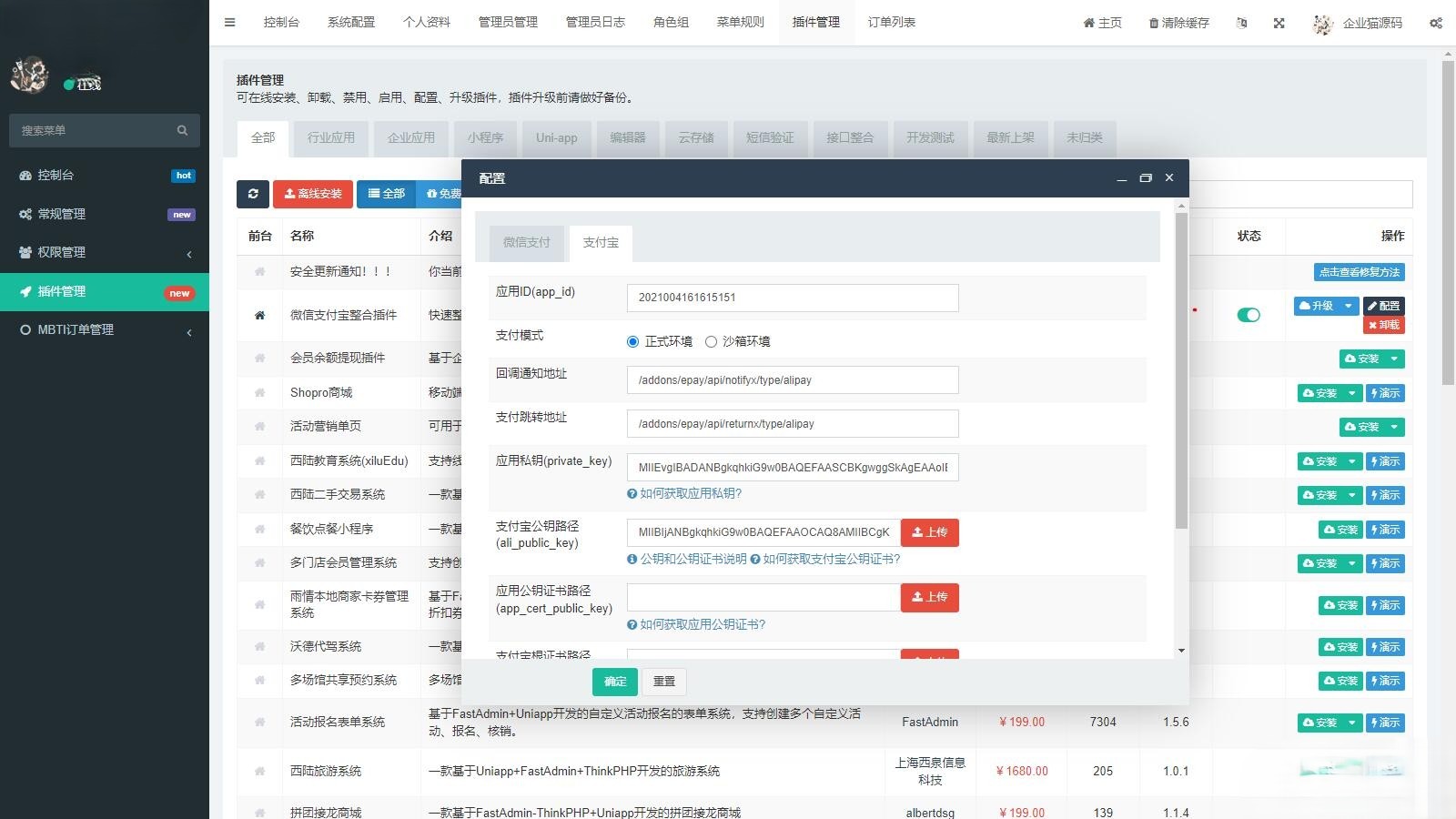Click 演示 for 西陆教育系统 row
The image size is (1456, 819).
click(1386, 461)
